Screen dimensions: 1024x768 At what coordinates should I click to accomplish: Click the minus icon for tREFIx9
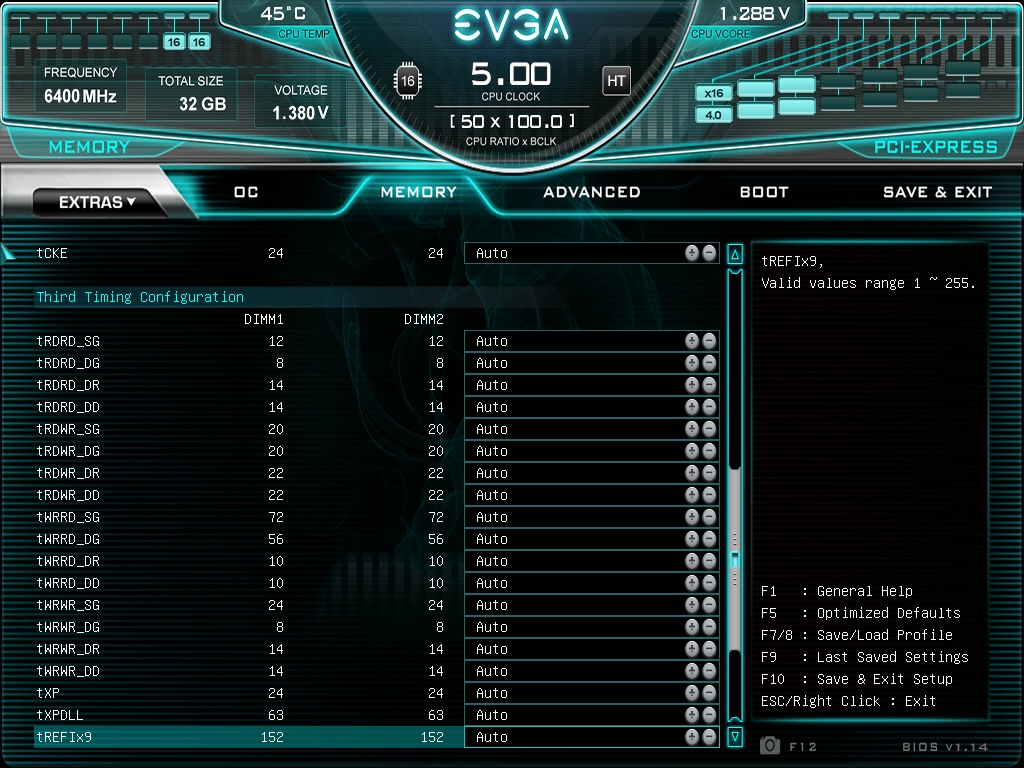[709, 737]
